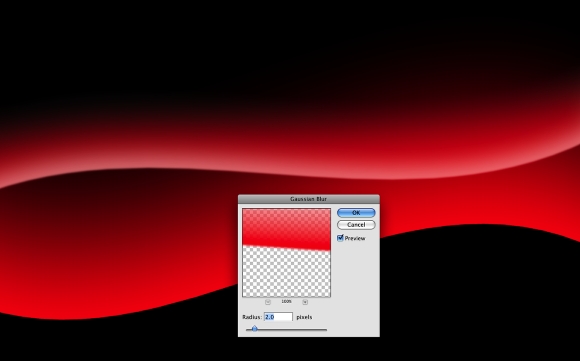Cancel the Gaussian Blur dialog
The width and height of the screenshot is (580, 361).
[356, 225]
